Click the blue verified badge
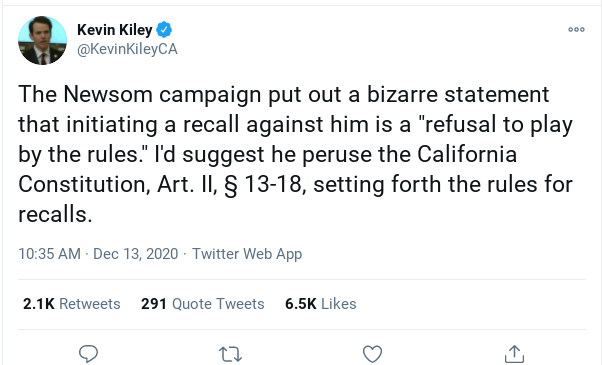The height and width of the screenshot is (365, 602). [x=164, y=30]
